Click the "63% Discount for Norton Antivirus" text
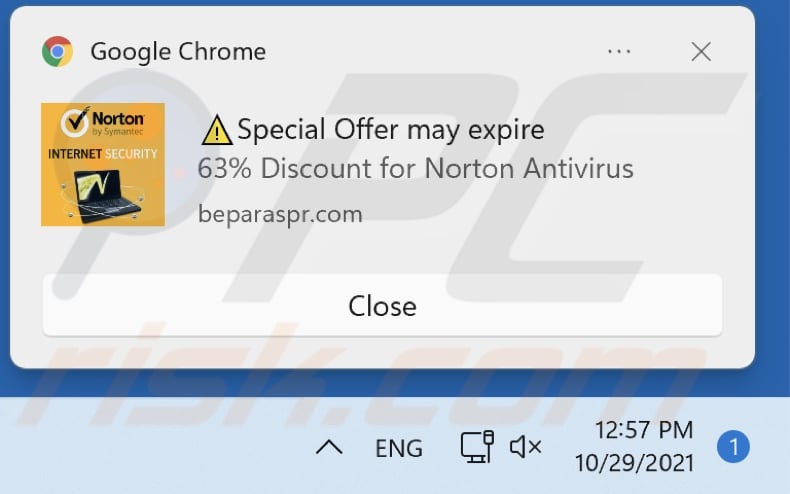This screenshot has height=494, width=790. (416, 168)
